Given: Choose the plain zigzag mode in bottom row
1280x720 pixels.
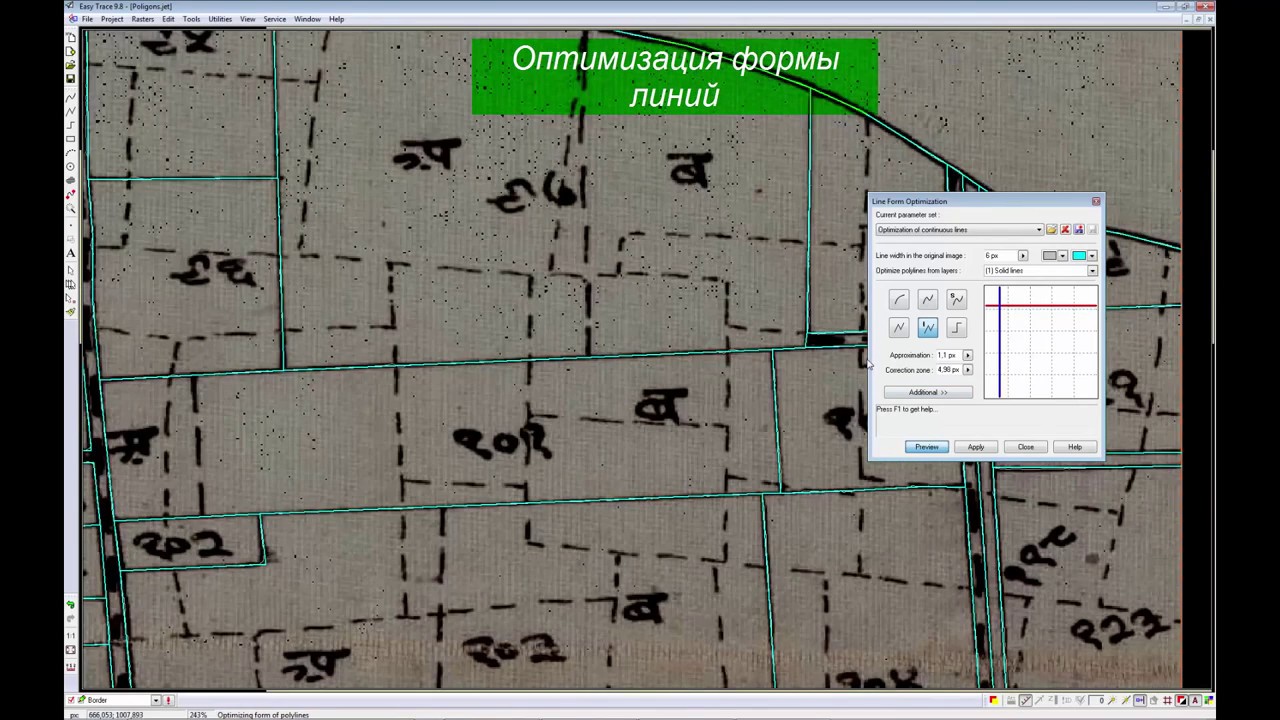Looking at the screenshot, I should pos(899,328).
